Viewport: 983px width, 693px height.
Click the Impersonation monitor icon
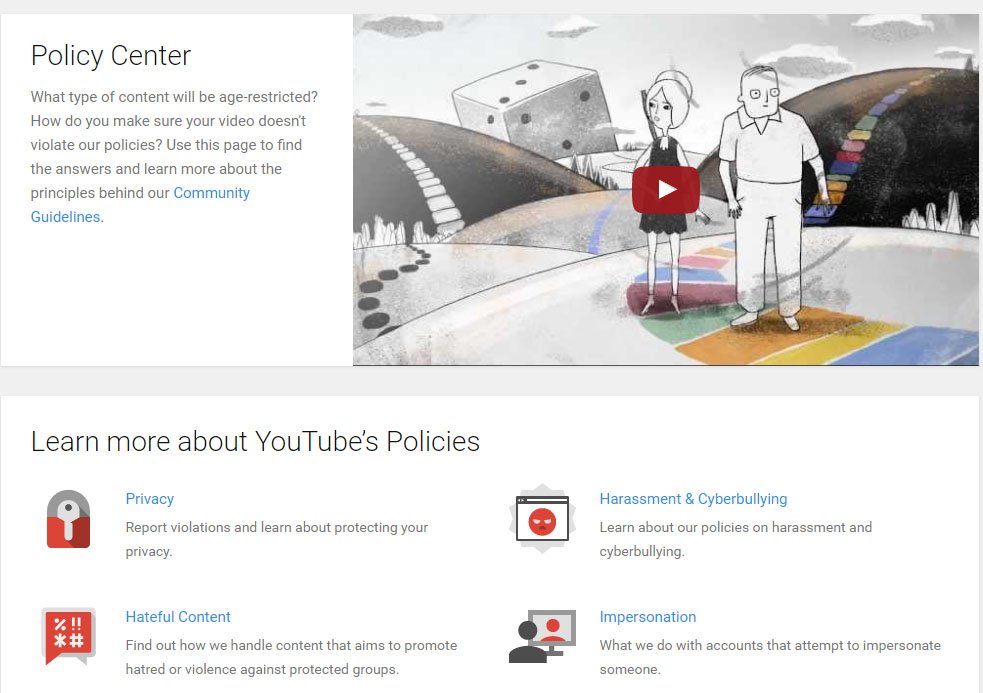click(542, 636)
